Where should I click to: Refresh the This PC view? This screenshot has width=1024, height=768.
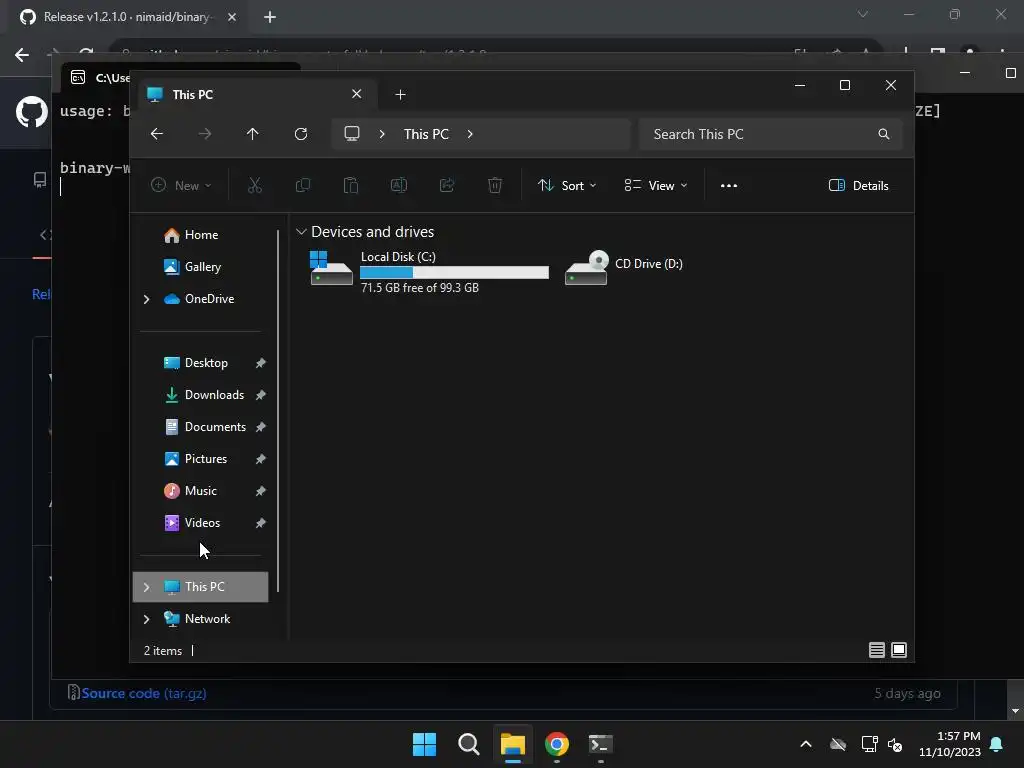(x=300, y=134)
